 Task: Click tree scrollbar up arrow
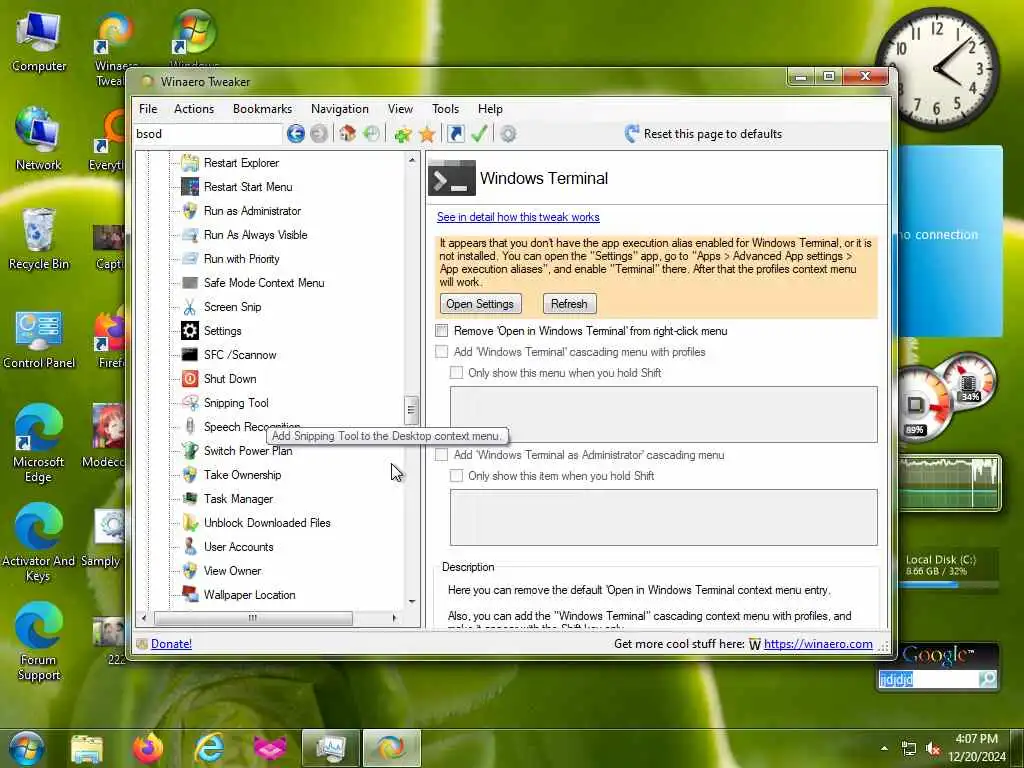(411, 160)
